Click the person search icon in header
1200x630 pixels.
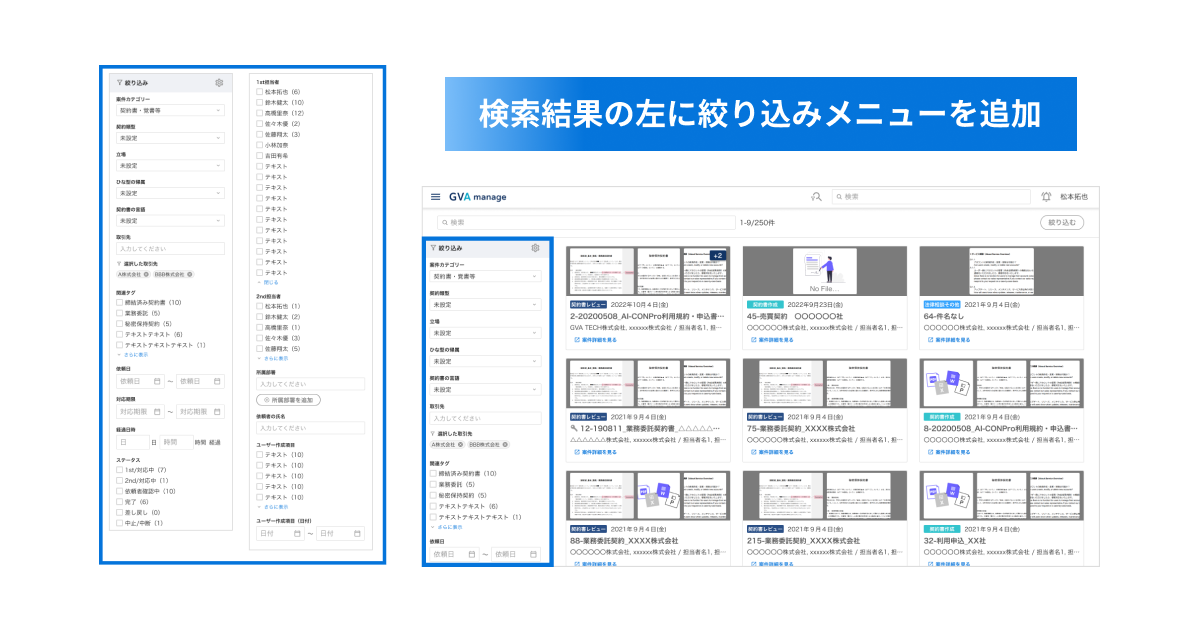point(816,197)
